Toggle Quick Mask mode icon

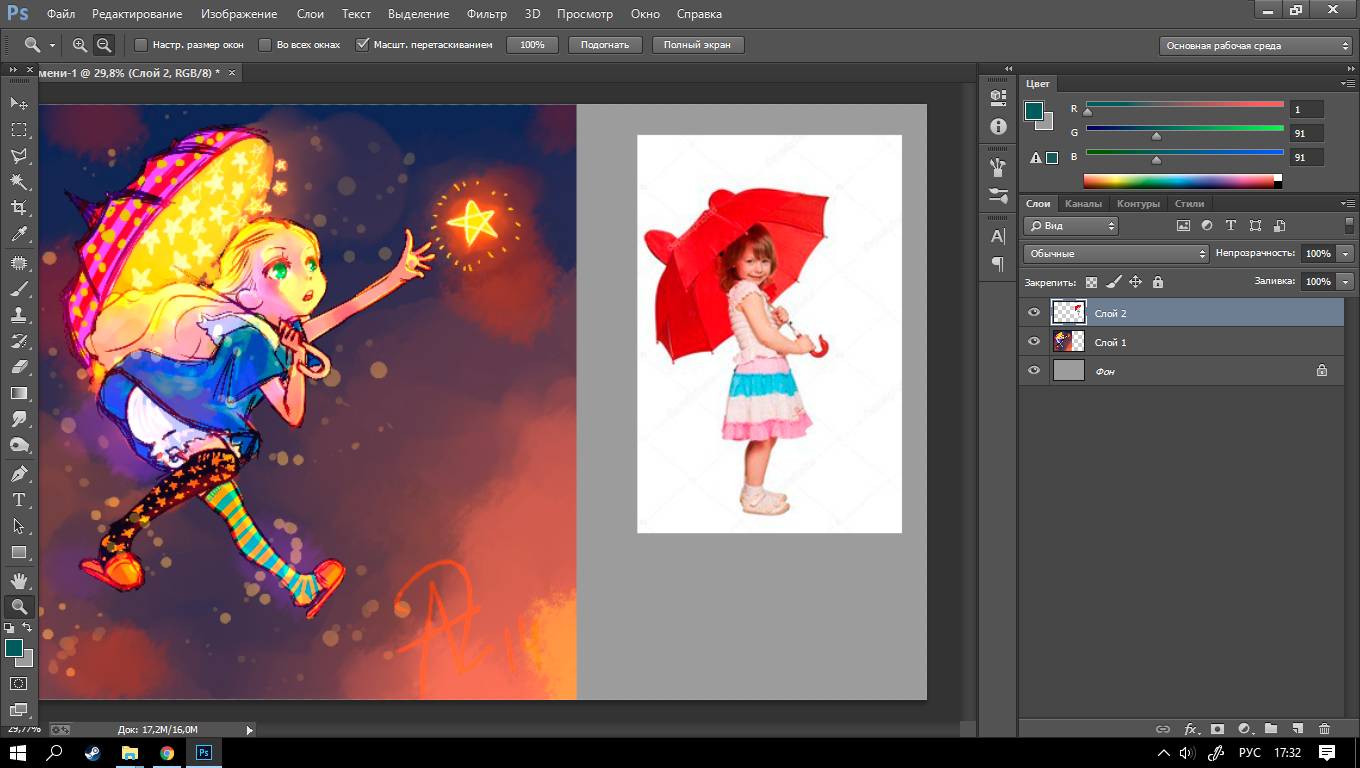19,683
